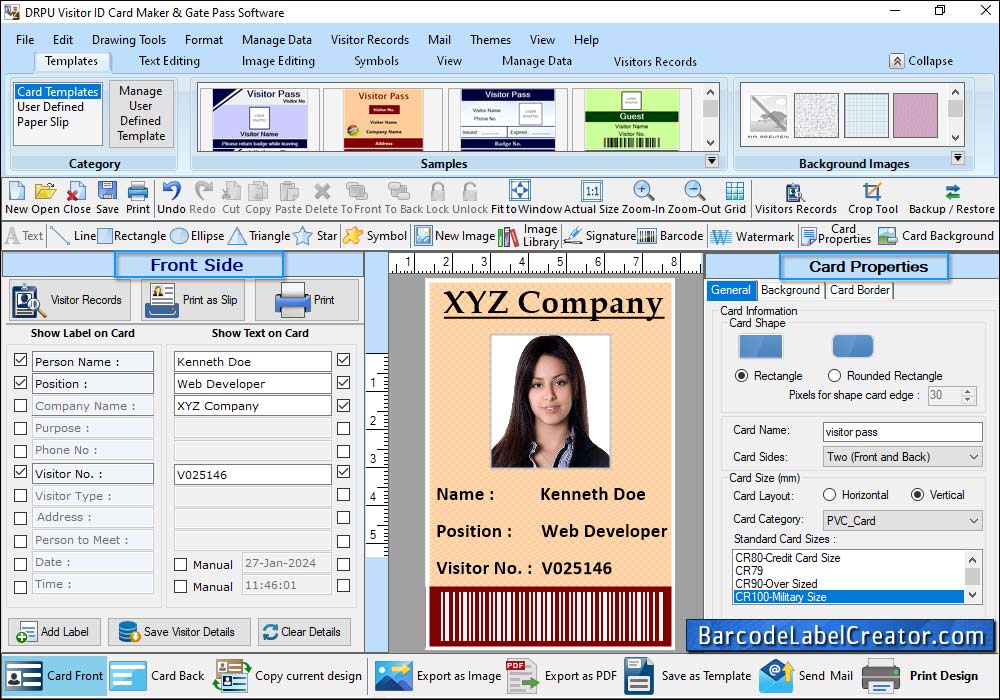The image size is (1000, 700).
Task: Check the Manual date checkbox
Action: 180,565
